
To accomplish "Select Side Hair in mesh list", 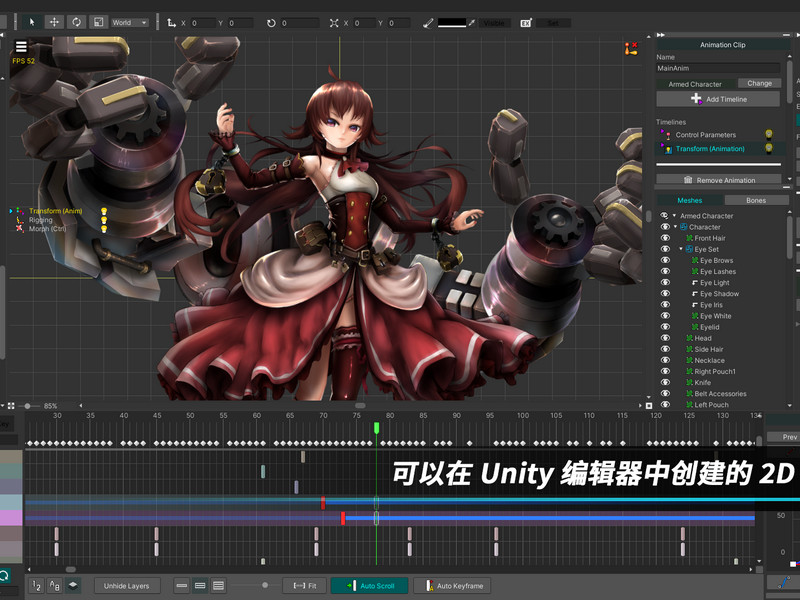I will (x=709, y=349).
